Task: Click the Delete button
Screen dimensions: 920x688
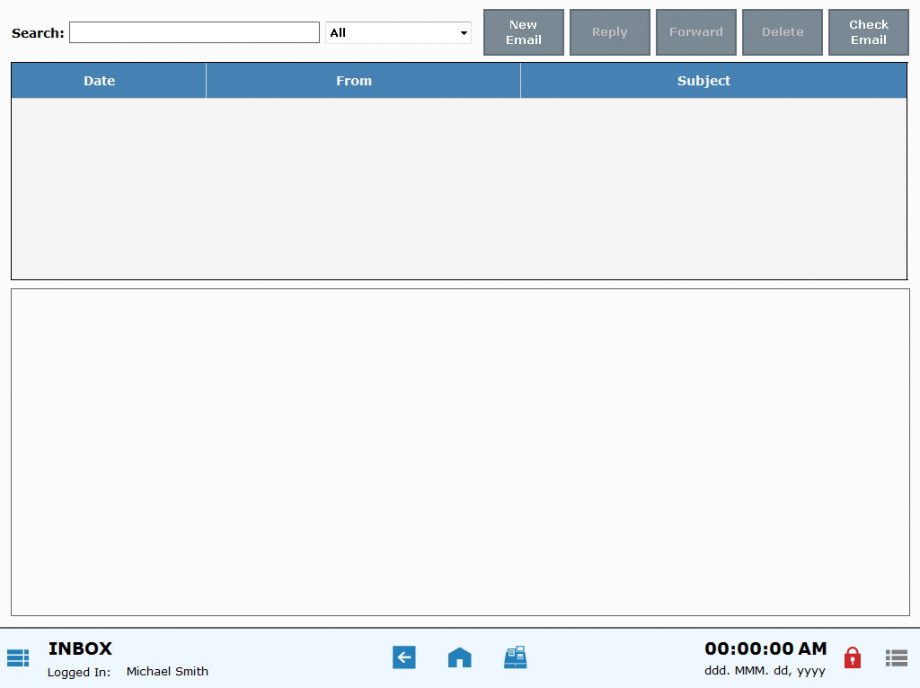Action: pos(782,32)
